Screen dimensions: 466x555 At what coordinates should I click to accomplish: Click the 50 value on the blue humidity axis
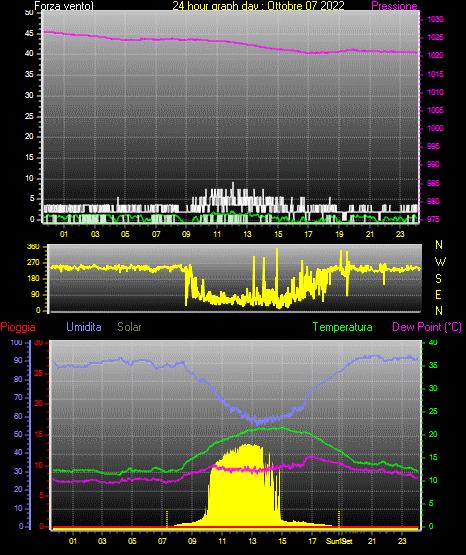coord(18,434)
